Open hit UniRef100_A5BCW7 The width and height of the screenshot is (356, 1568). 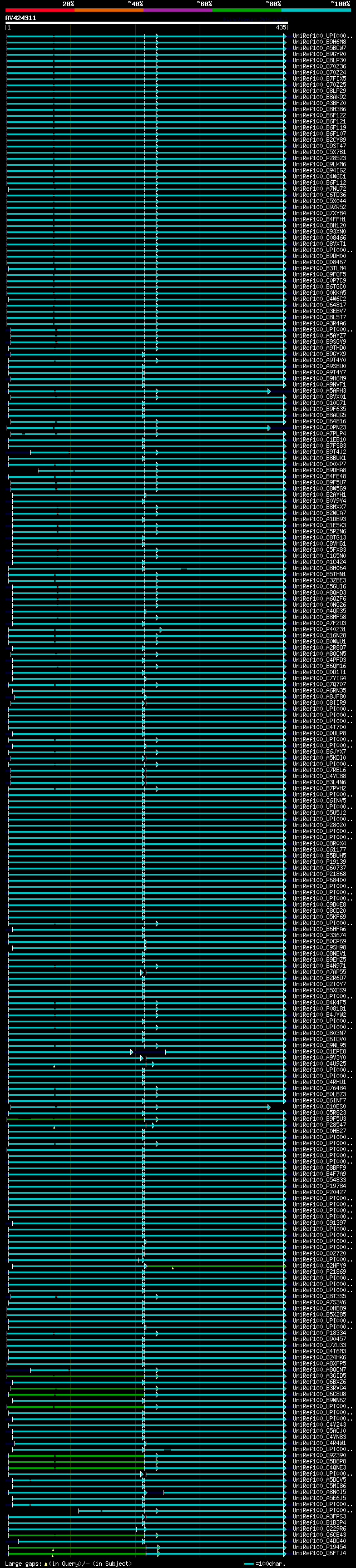coord(319,48)
